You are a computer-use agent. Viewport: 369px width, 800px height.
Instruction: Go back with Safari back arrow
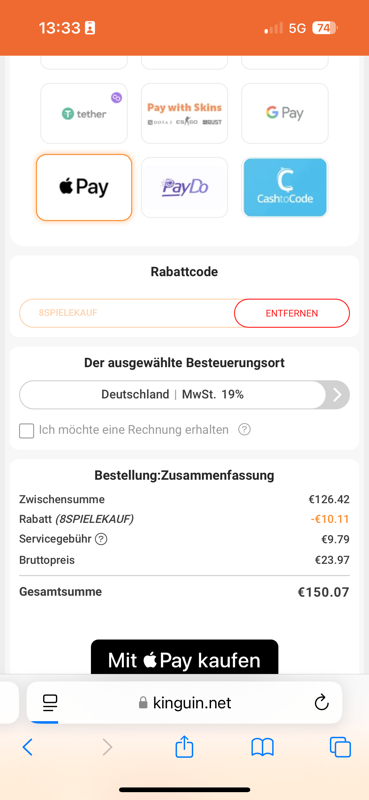pyautogui.click(x=28, y=747)
